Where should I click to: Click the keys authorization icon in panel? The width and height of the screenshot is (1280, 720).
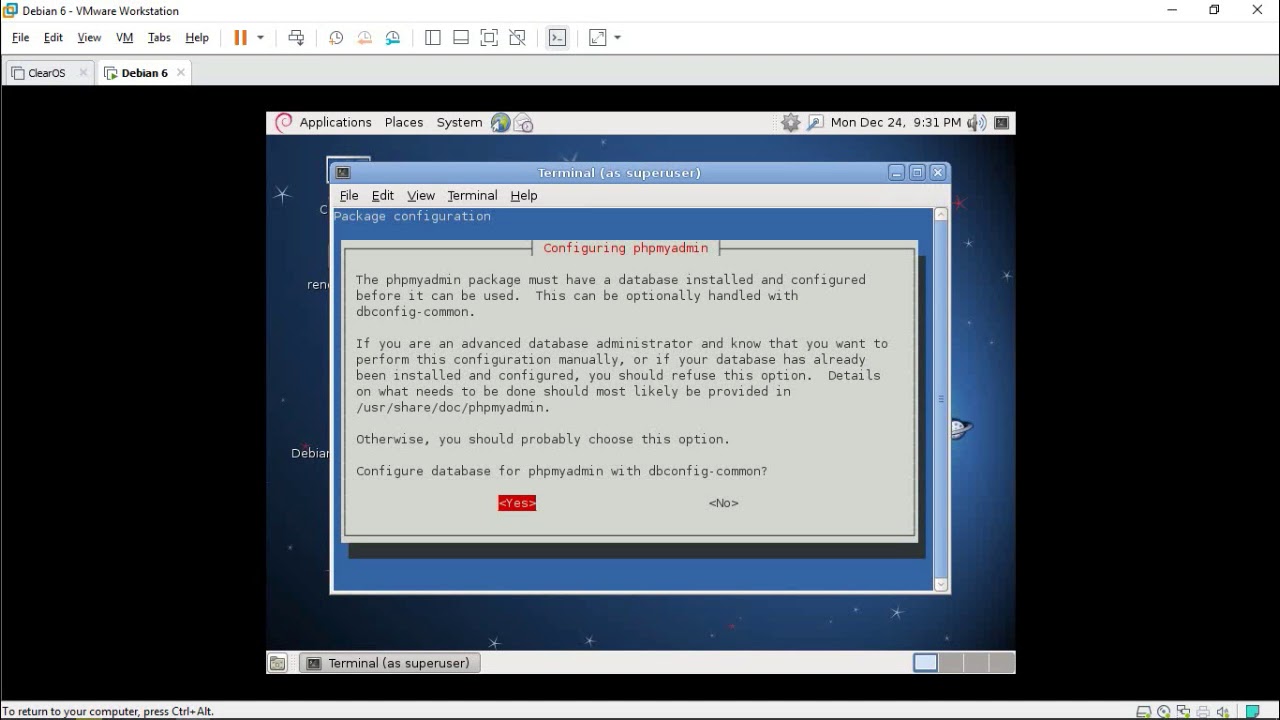[x=815, y=123]
